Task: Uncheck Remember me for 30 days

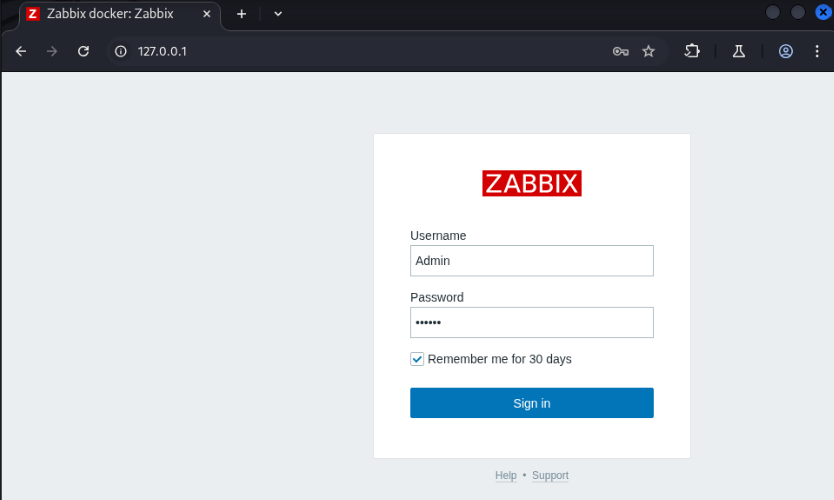Action: tap(417, 359)
